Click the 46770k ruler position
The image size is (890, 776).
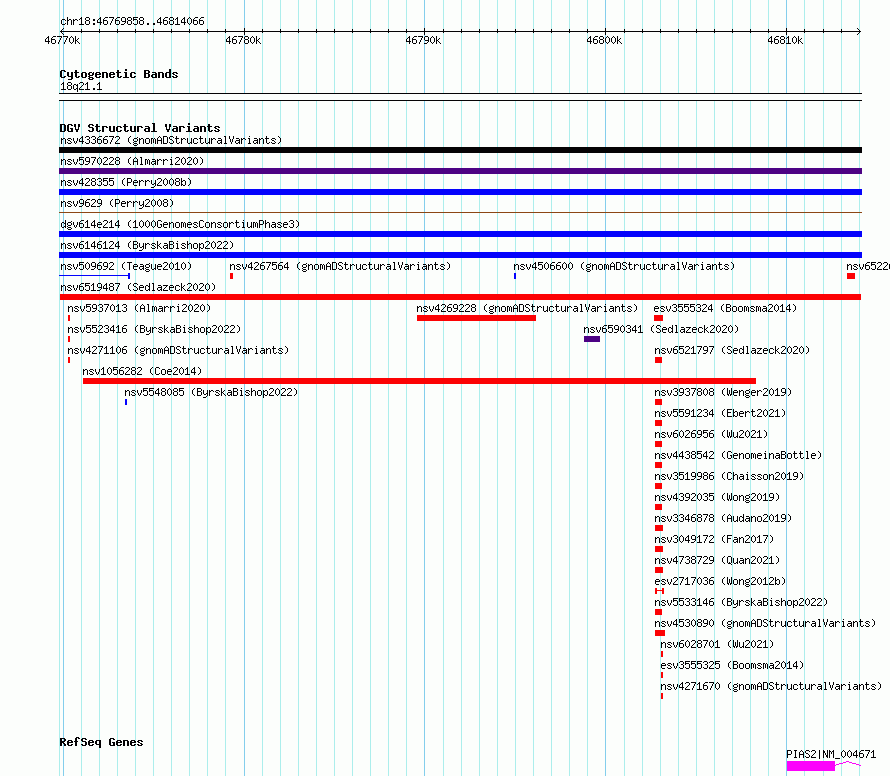(x=62, y=40)
